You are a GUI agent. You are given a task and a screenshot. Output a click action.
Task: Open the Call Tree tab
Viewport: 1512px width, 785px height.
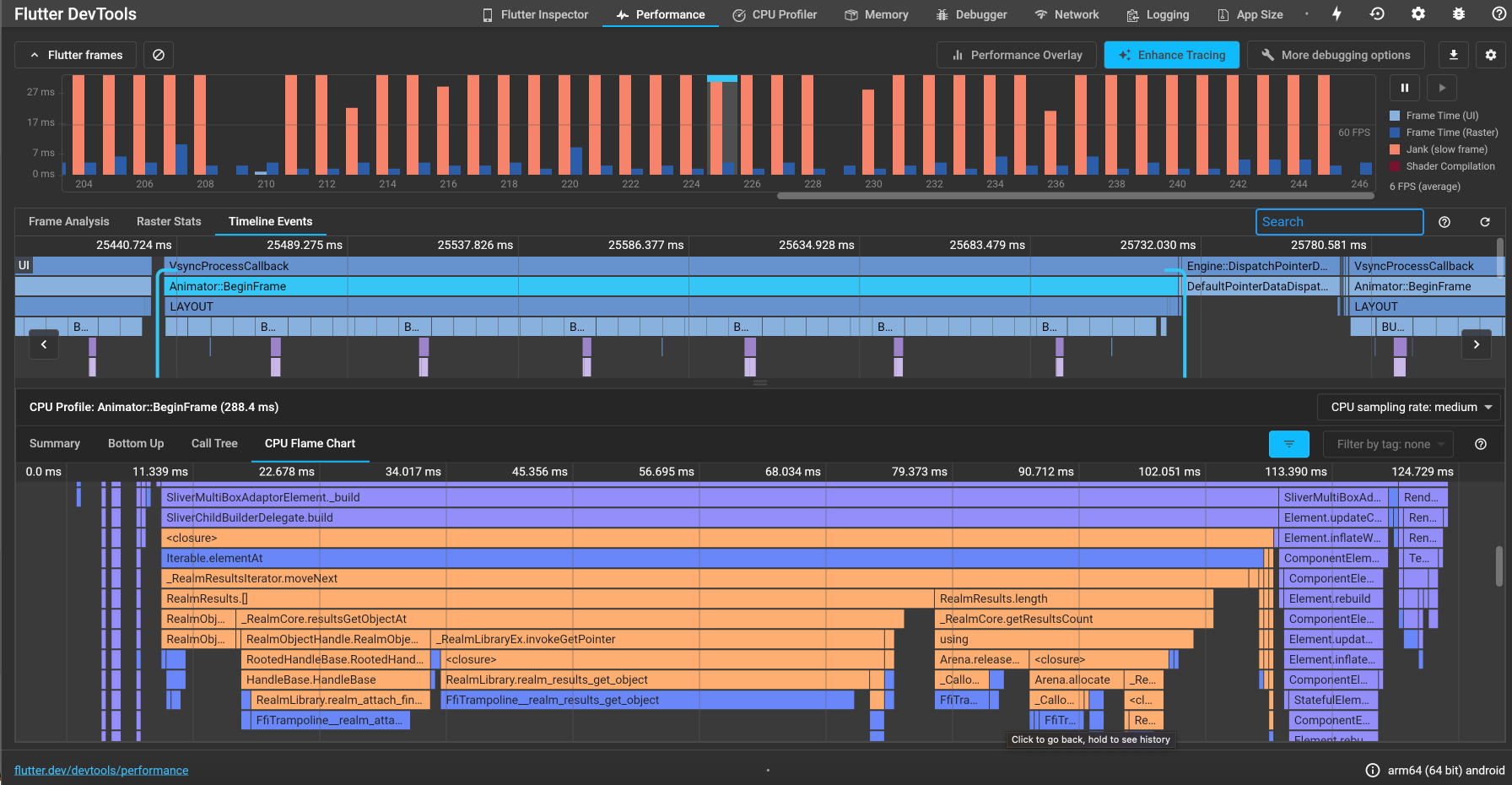tap(214, 443)
